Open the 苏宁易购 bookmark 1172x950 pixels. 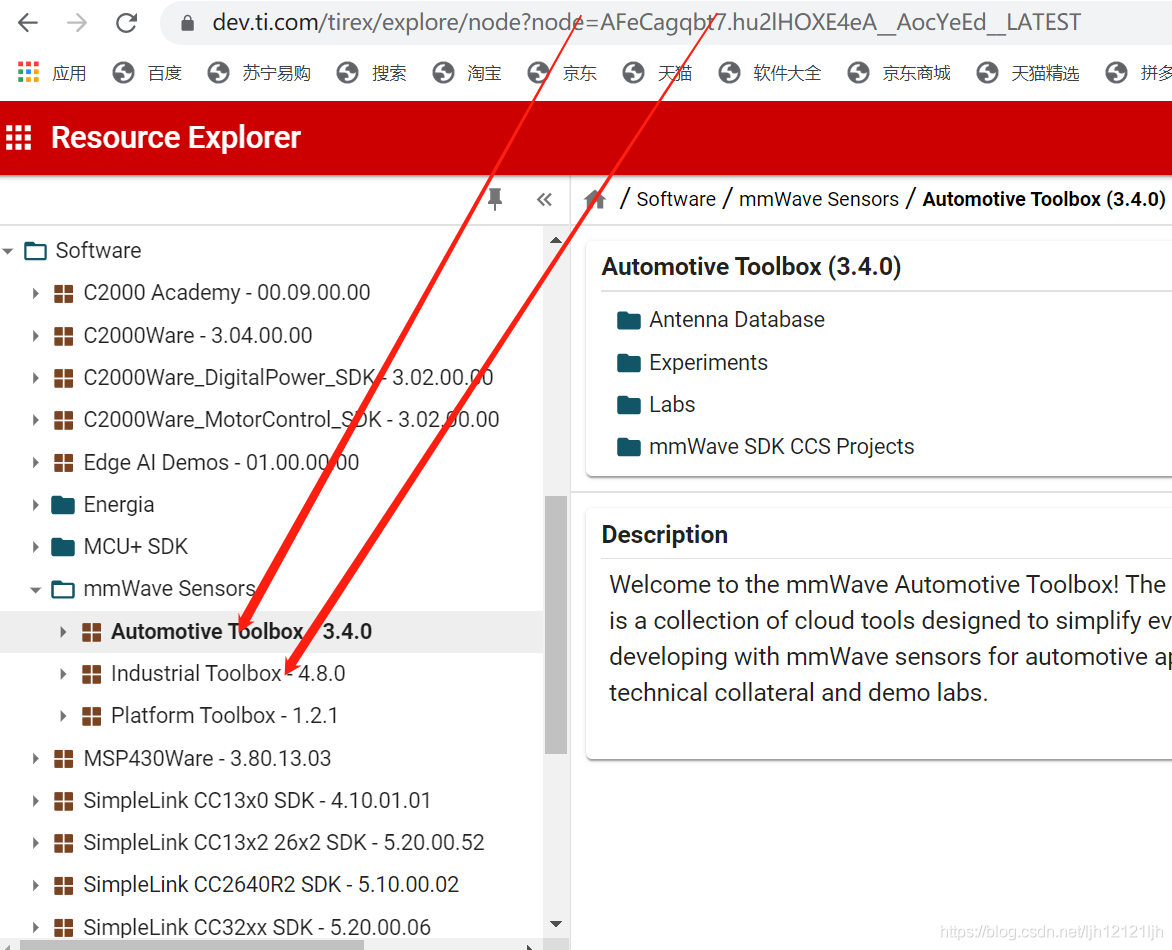(259, 73)
